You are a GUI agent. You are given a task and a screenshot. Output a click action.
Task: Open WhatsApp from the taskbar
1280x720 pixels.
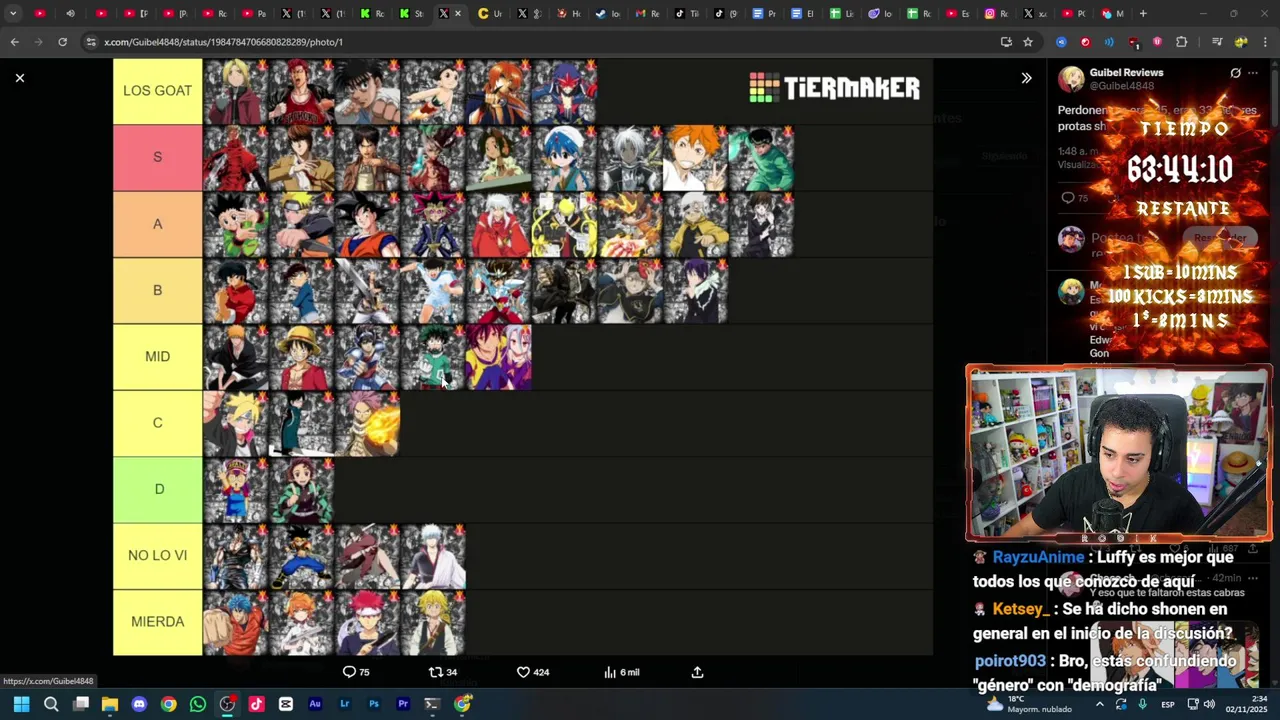point(198,704)
